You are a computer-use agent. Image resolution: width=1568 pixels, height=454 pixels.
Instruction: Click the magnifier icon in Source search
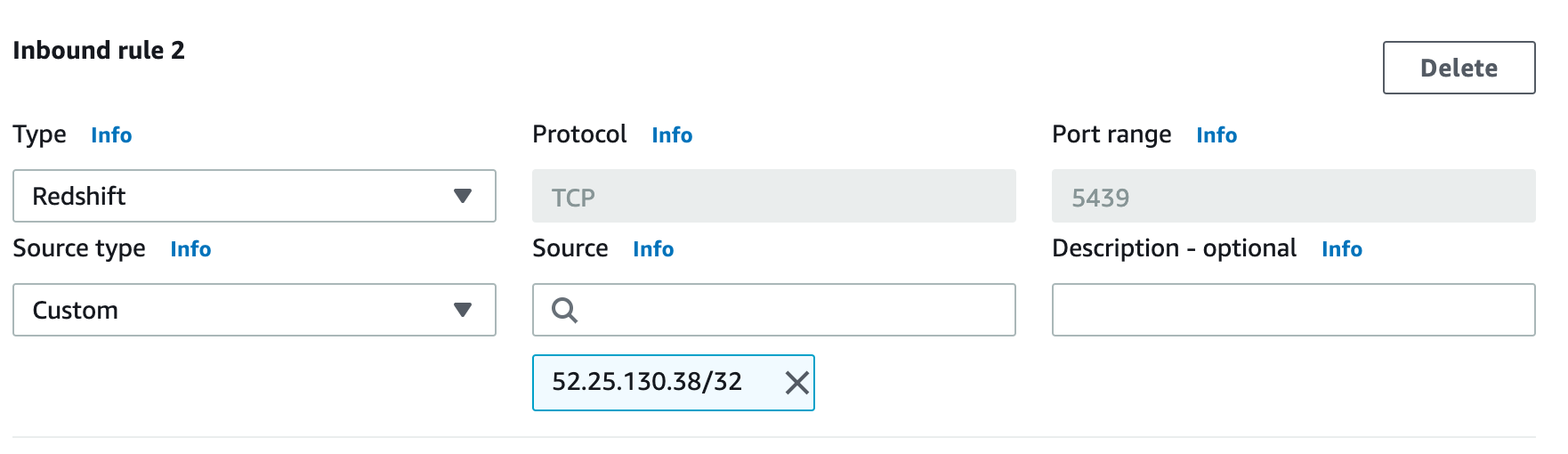pyautogui.click(x=564, y=310)
